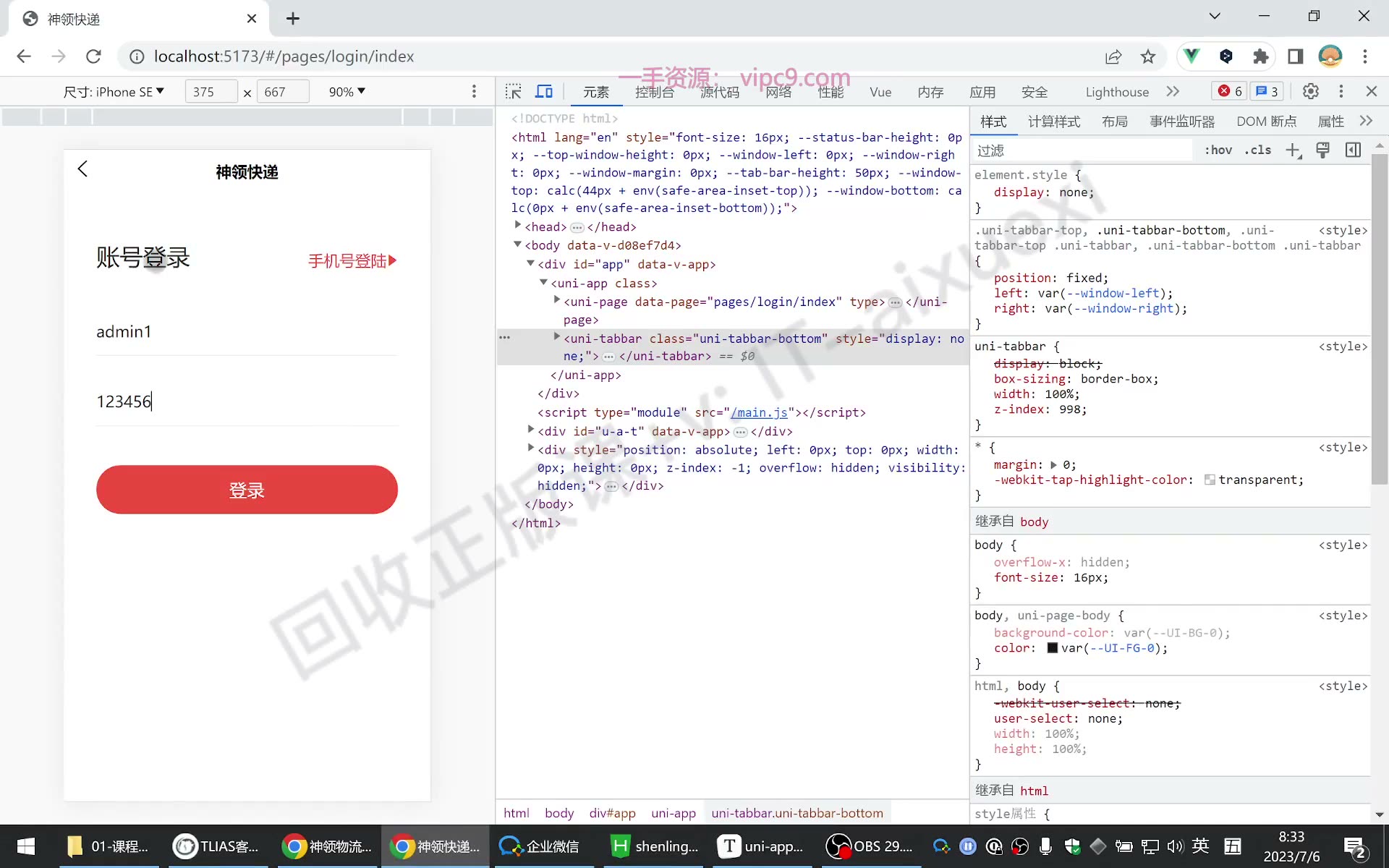This screenshot has width=1389, height=868.
Task: Toggle the device toolbar icon
Action: click(x=544, y=91)
